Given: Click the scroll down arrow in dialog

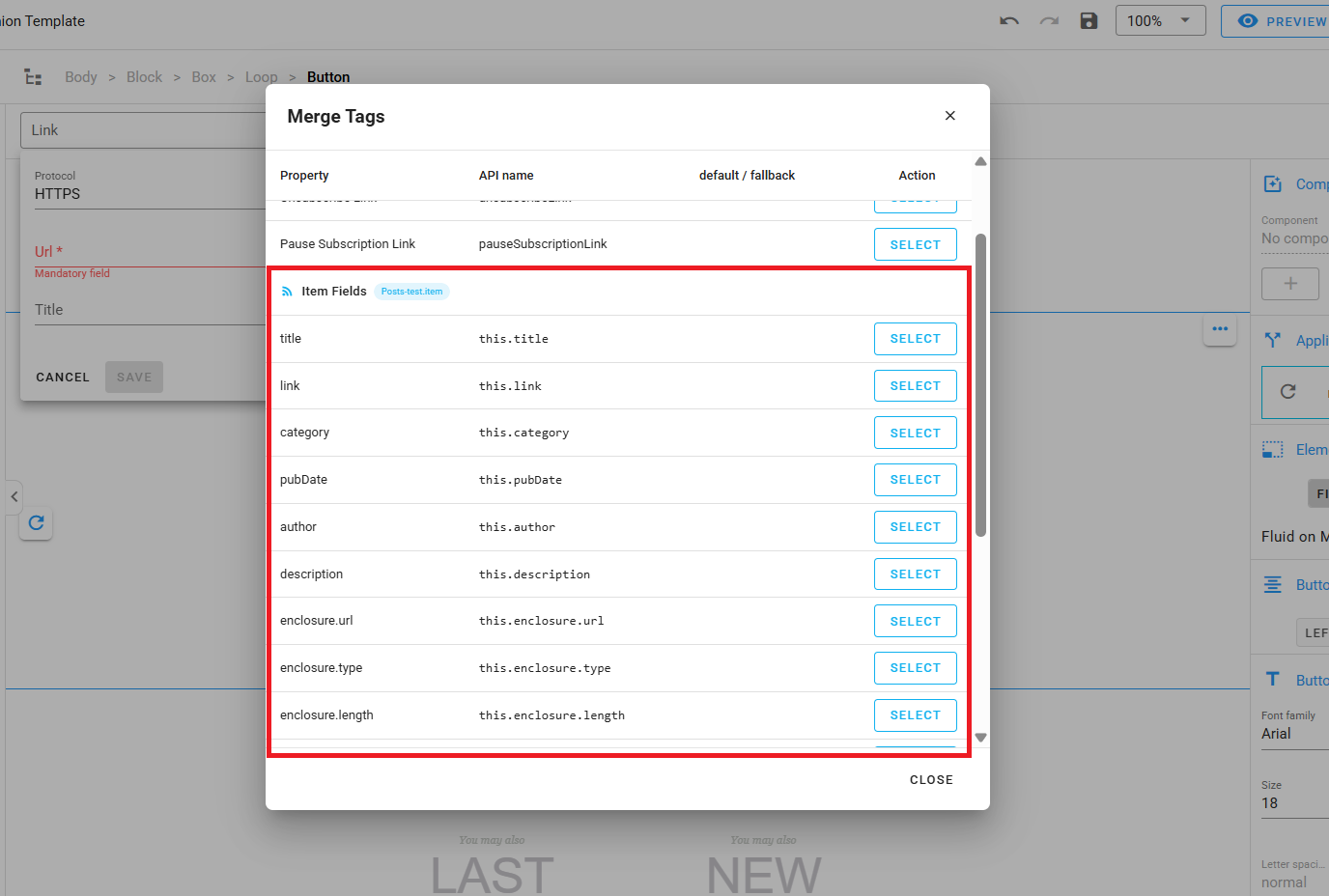Looking at the screenshot, I should tap(980, 738).
